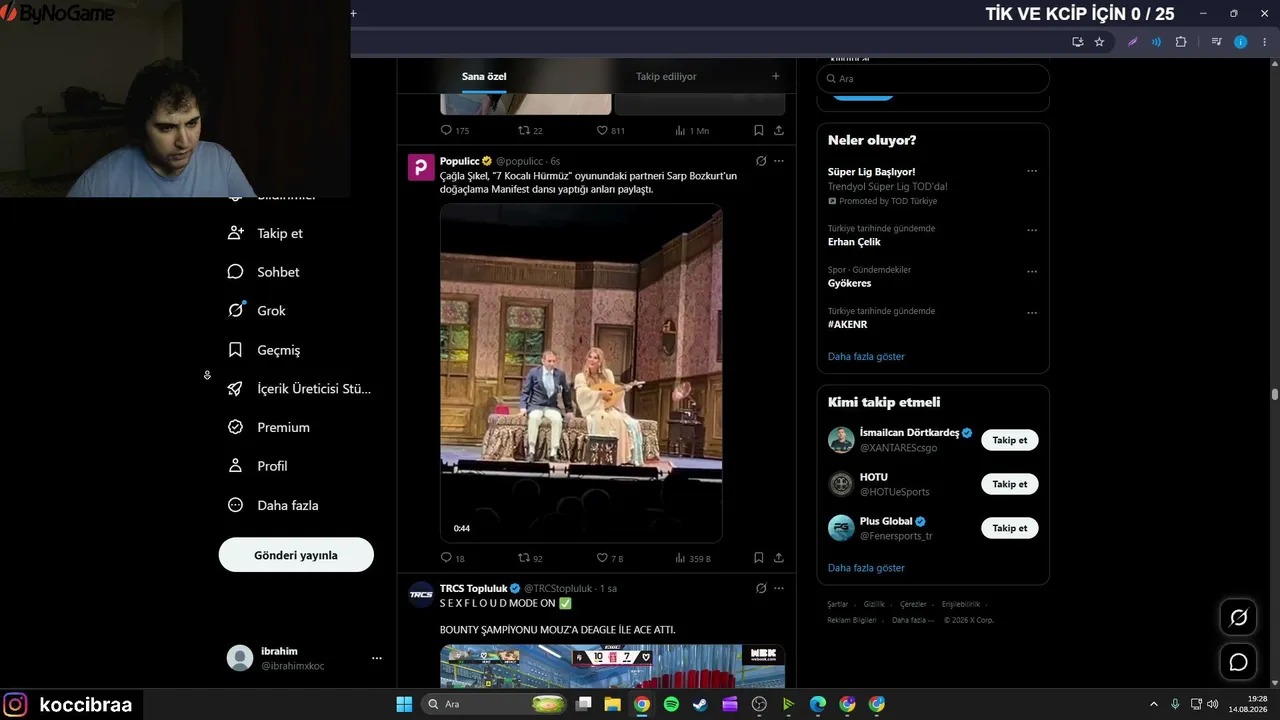Switch to the Sana özel tab
Screen dimensions: 1280x720
point(484,76)
